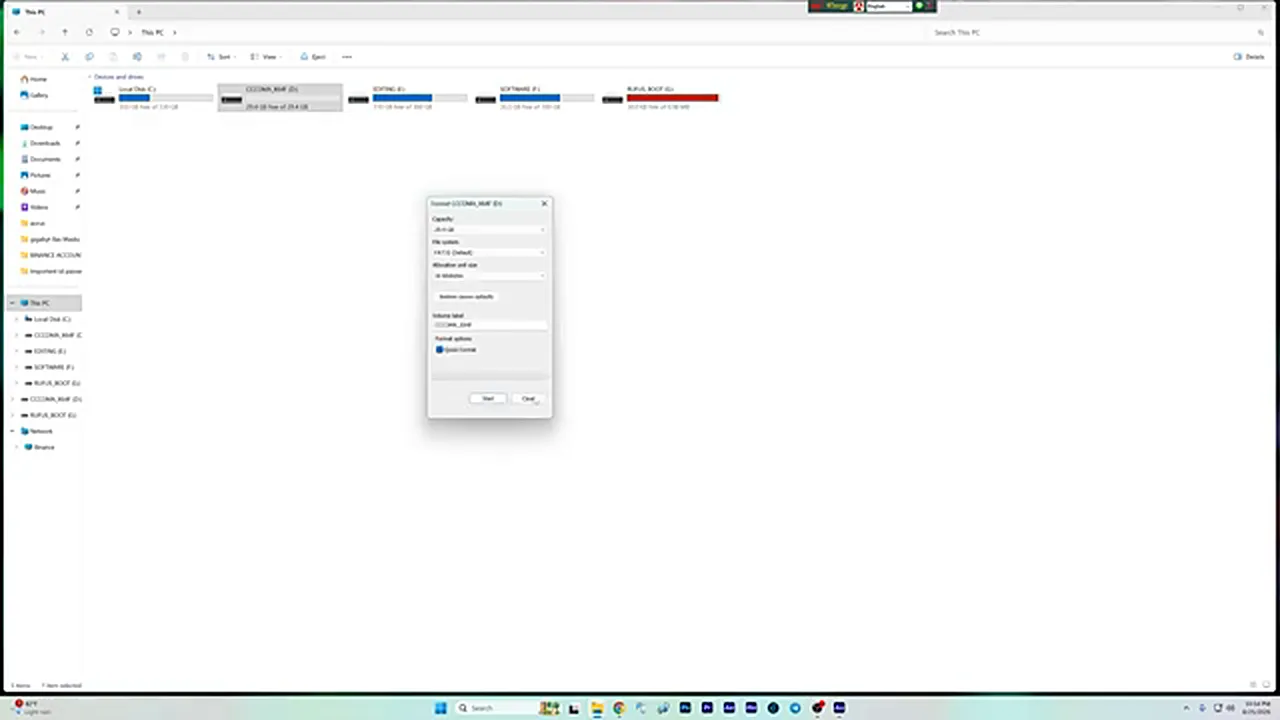The height and width of the screenshot is (720, 1280).
Task: Eject the selected drive from toolbar
Action: (x=313, y=57)
